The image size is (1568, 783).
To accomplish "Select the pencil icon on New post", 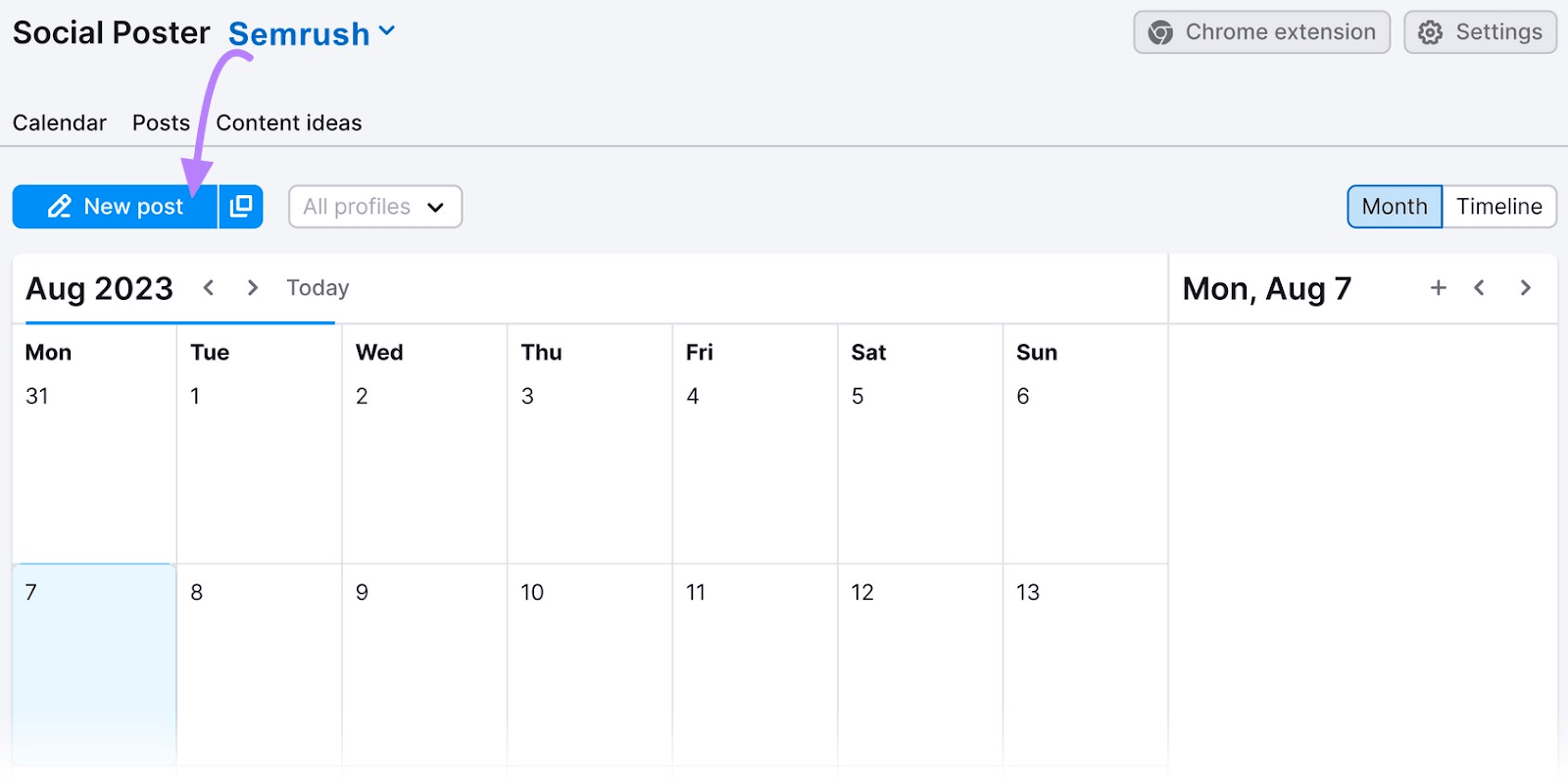I will coord(60,207).
